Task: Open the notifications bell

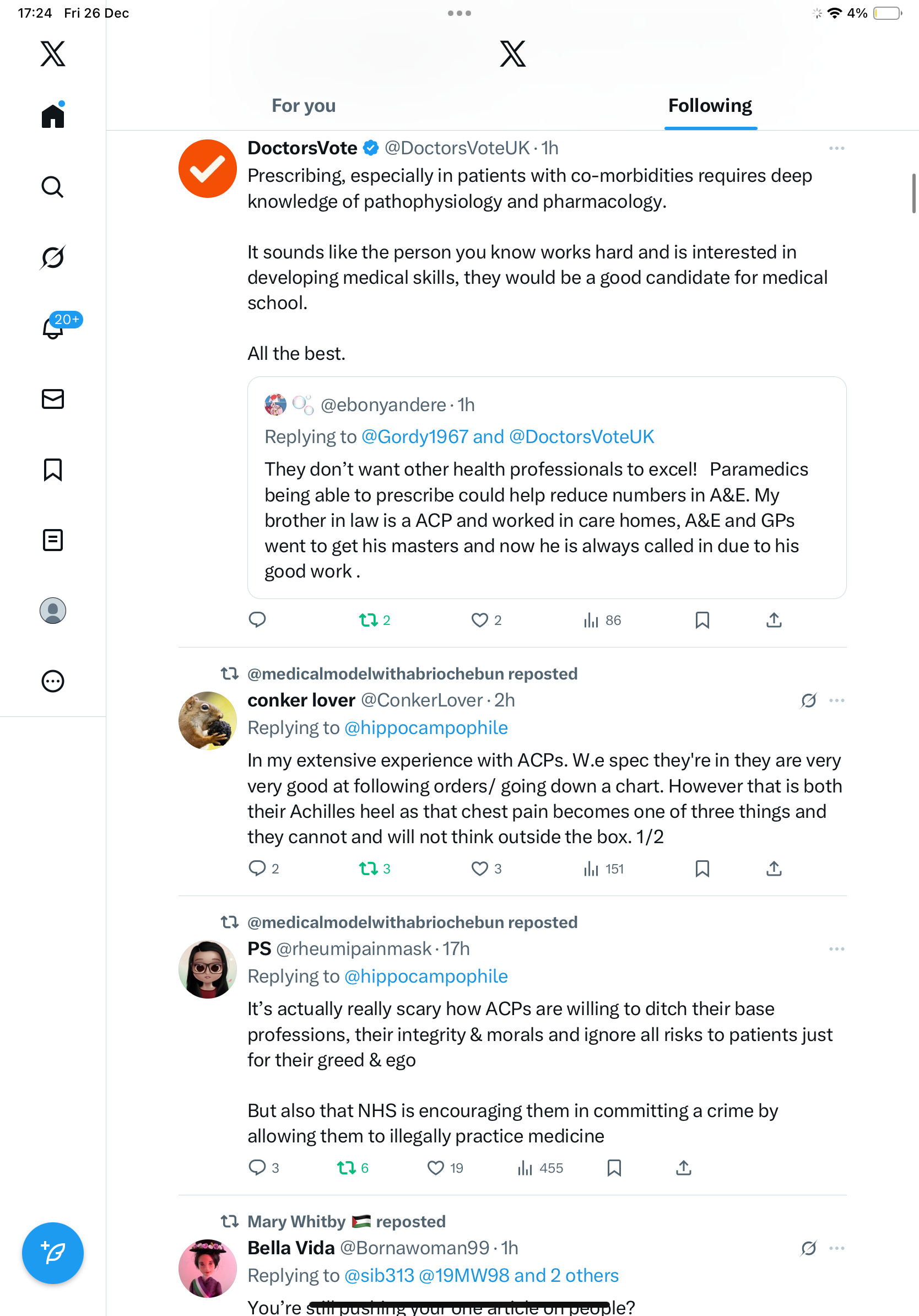Action: point(53,328)
